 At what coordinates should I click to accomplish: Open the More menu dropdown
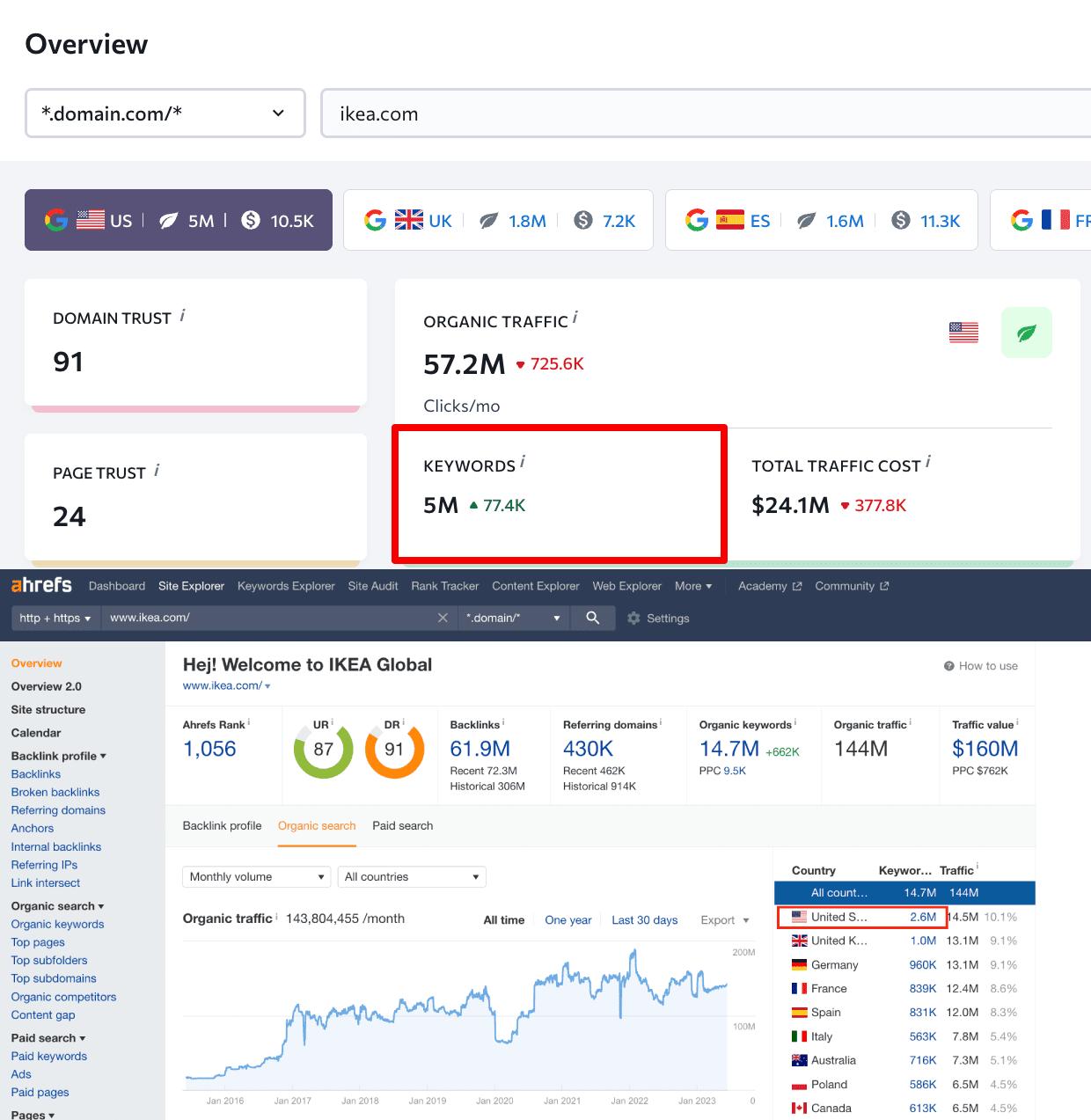click(693, 586)
